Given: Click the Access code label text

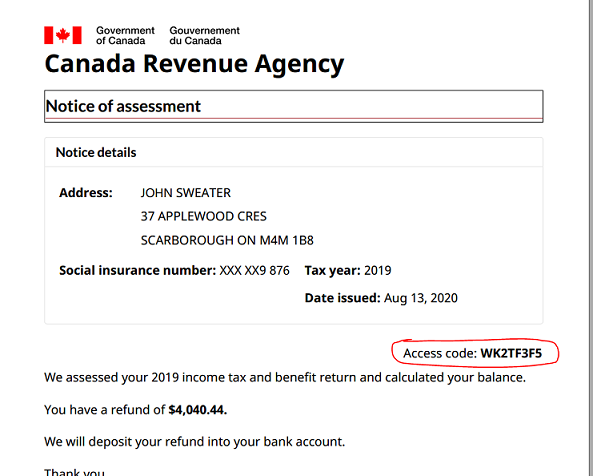Looking at the screenshot, I should click(440, 353).
